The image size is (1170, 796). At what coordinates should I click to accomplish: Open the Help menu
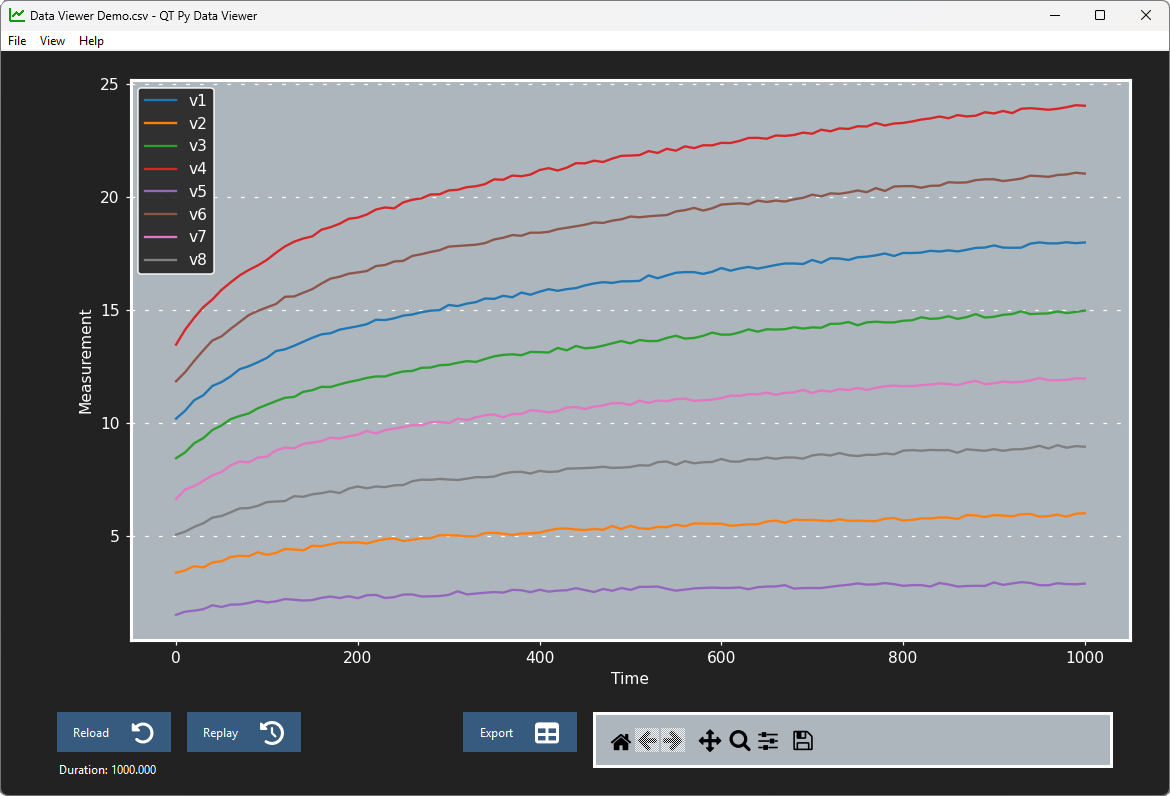91,41
